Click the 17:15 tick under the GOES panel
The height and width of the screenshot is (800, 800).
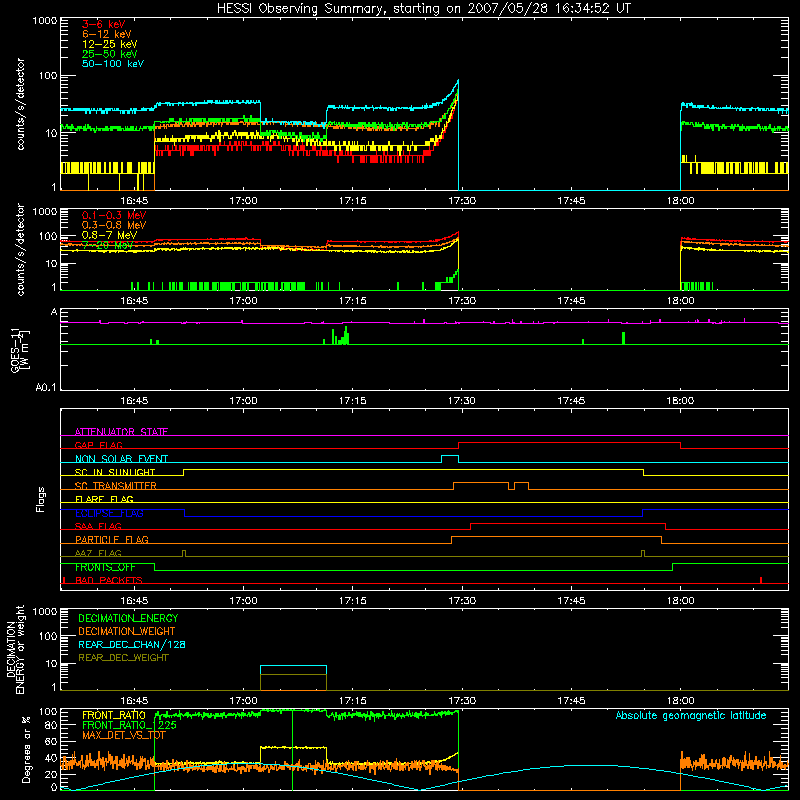tap(353, 401)
